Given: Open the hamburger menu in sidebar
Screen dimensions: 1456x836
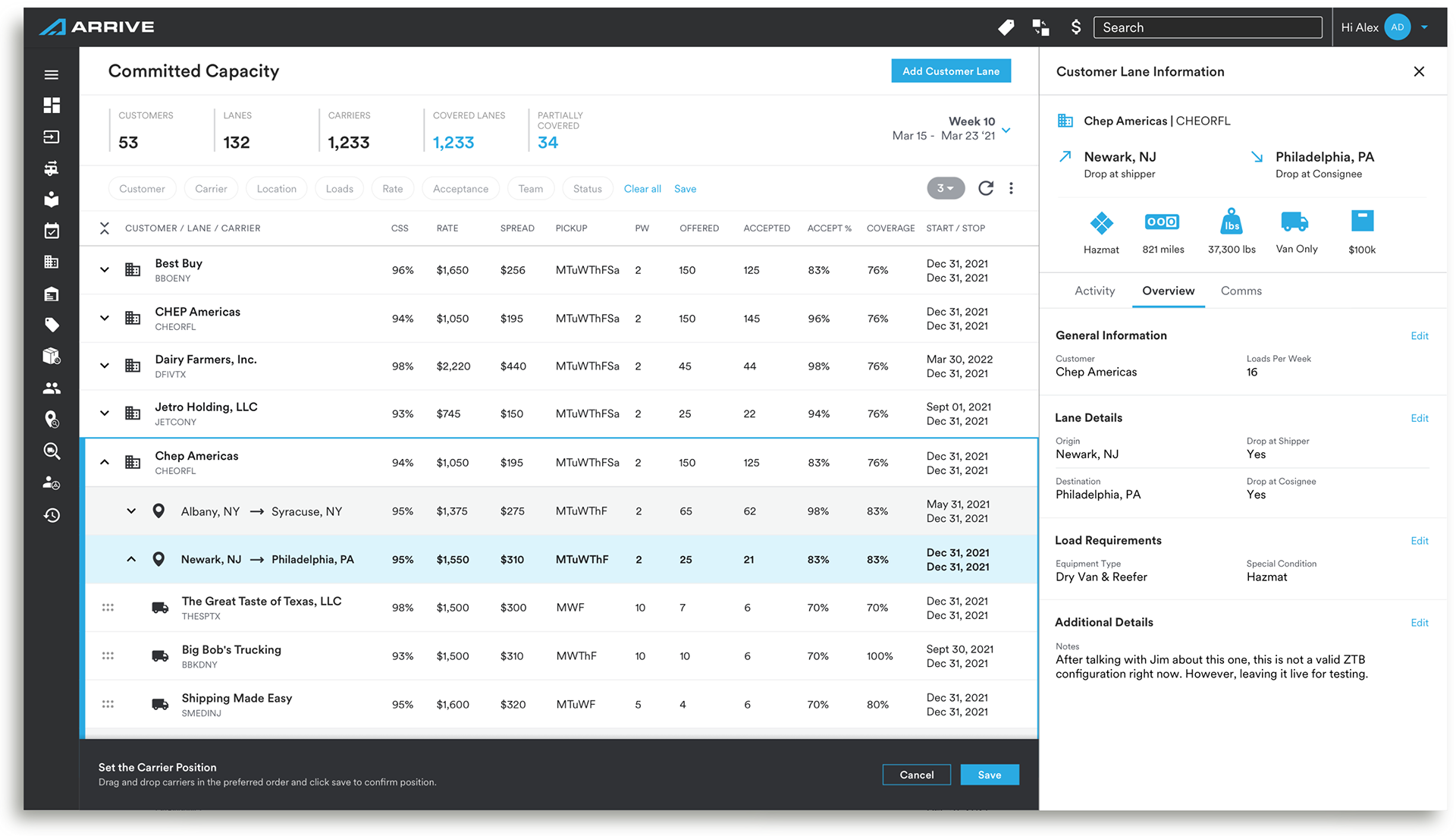Looking at the screenshot, I should coord(52,74).
